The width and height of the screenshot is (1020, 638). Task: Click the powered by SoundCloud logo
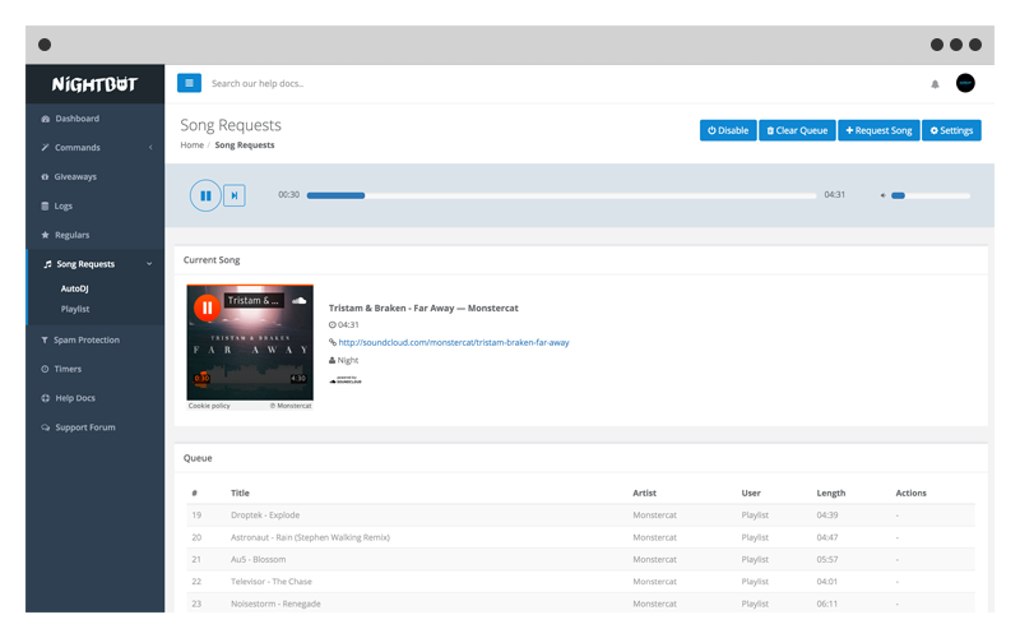click(x=345, y=380)
